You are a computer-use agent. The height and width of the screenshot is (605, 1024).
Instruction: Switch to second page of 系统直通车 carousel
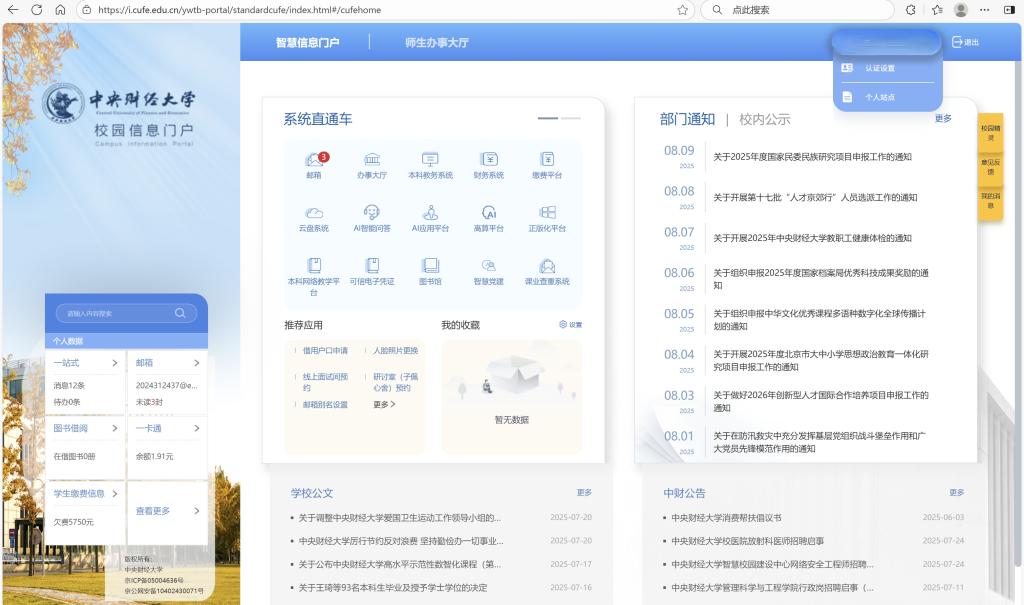tap(570, 118)
